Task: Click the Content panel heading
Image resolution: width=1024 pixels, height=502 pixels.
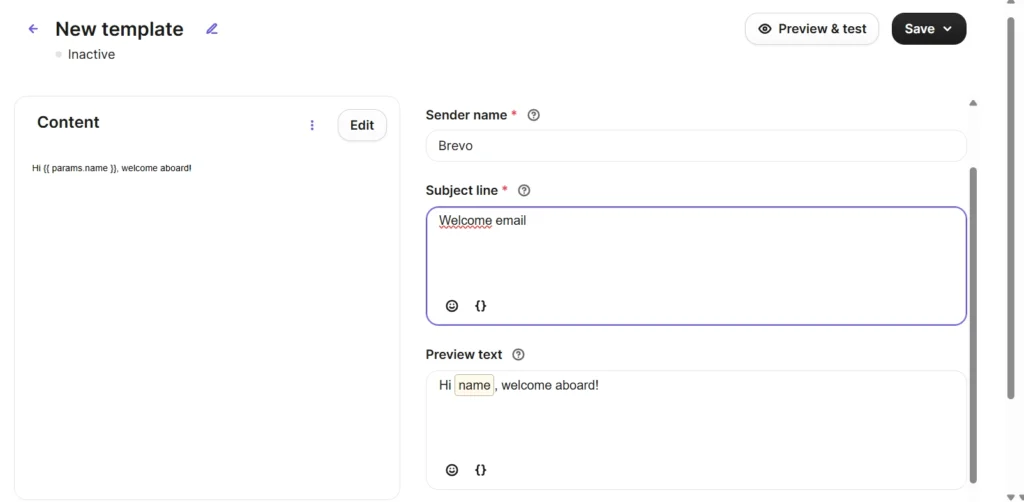Action: click(69, 122)
